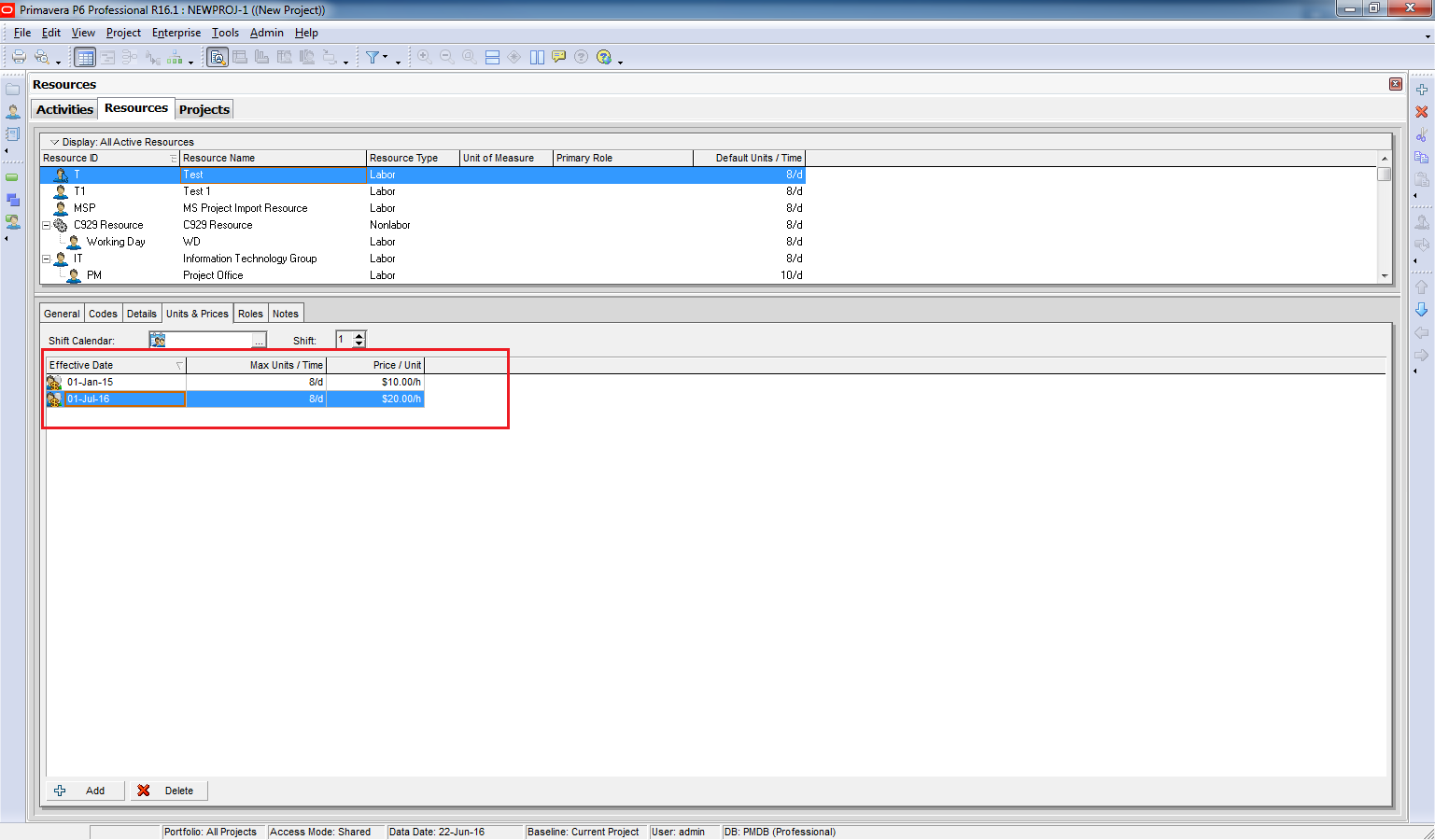The height and width of the screenshot is (840, 1435).
Task: Click the Copy icon in right sidebar
Action: (1421, 157)
